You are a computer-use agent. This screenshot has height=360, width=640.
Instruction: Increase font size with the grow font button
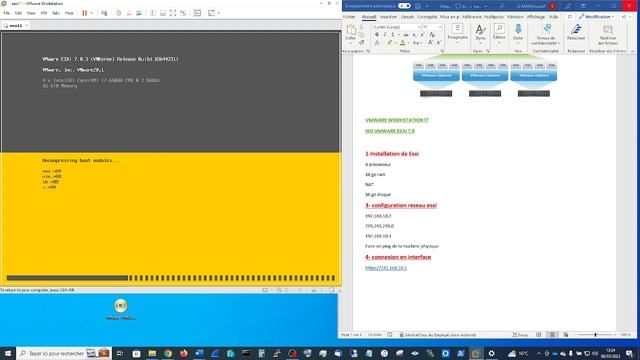click(430, 42)
